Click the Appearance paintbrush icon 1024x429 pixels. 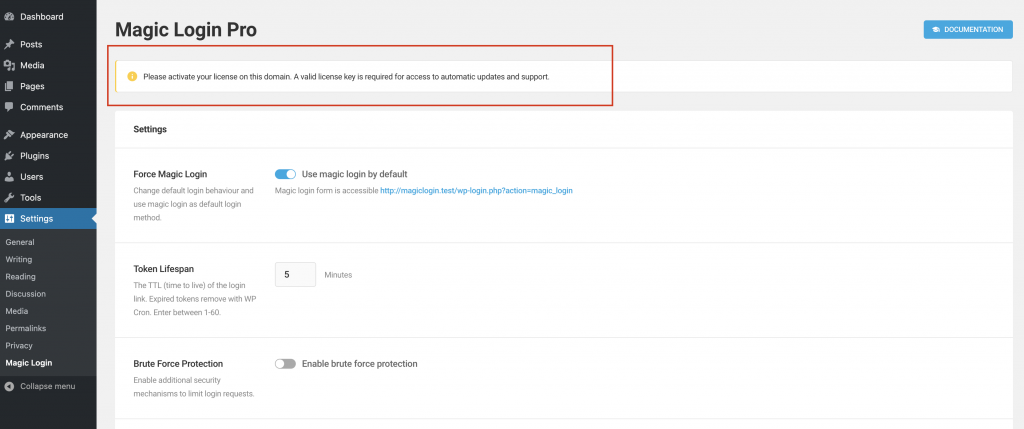click(9, 135)
